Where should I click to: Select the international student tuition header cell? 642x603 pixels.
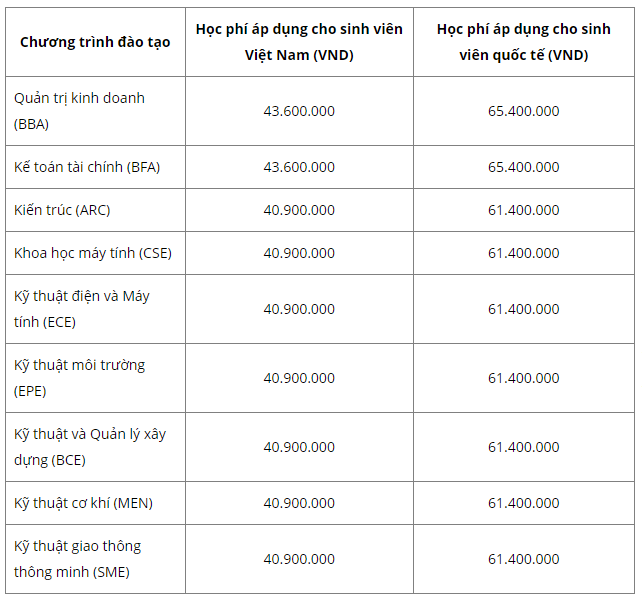click(524, 42)
